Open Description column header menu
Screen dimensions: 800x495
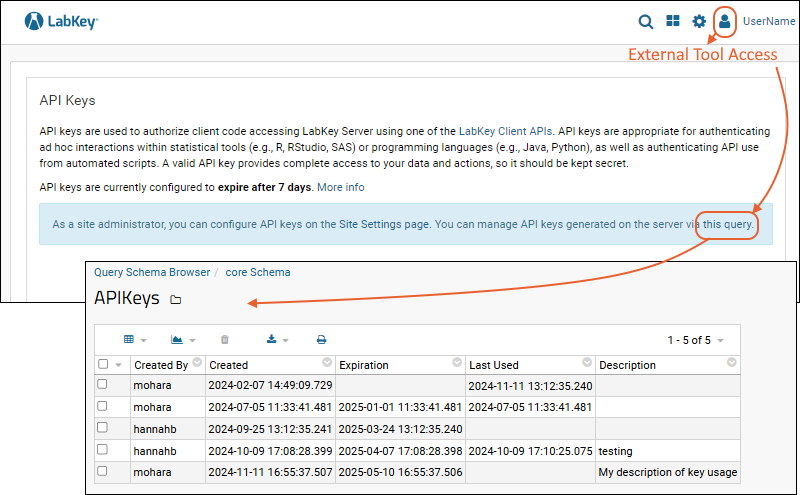[732, 362]
